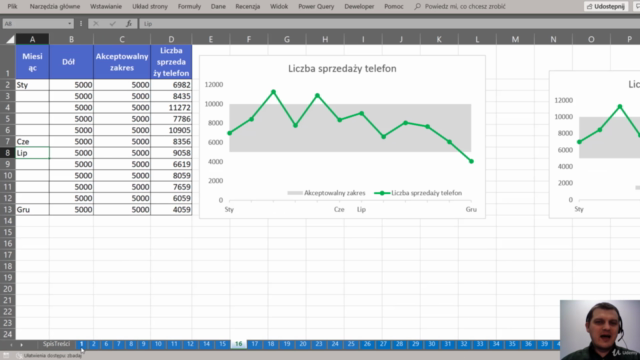640x360 pixels.
Task: Open the Pomoc tab
Action: [x=394, y=7]
